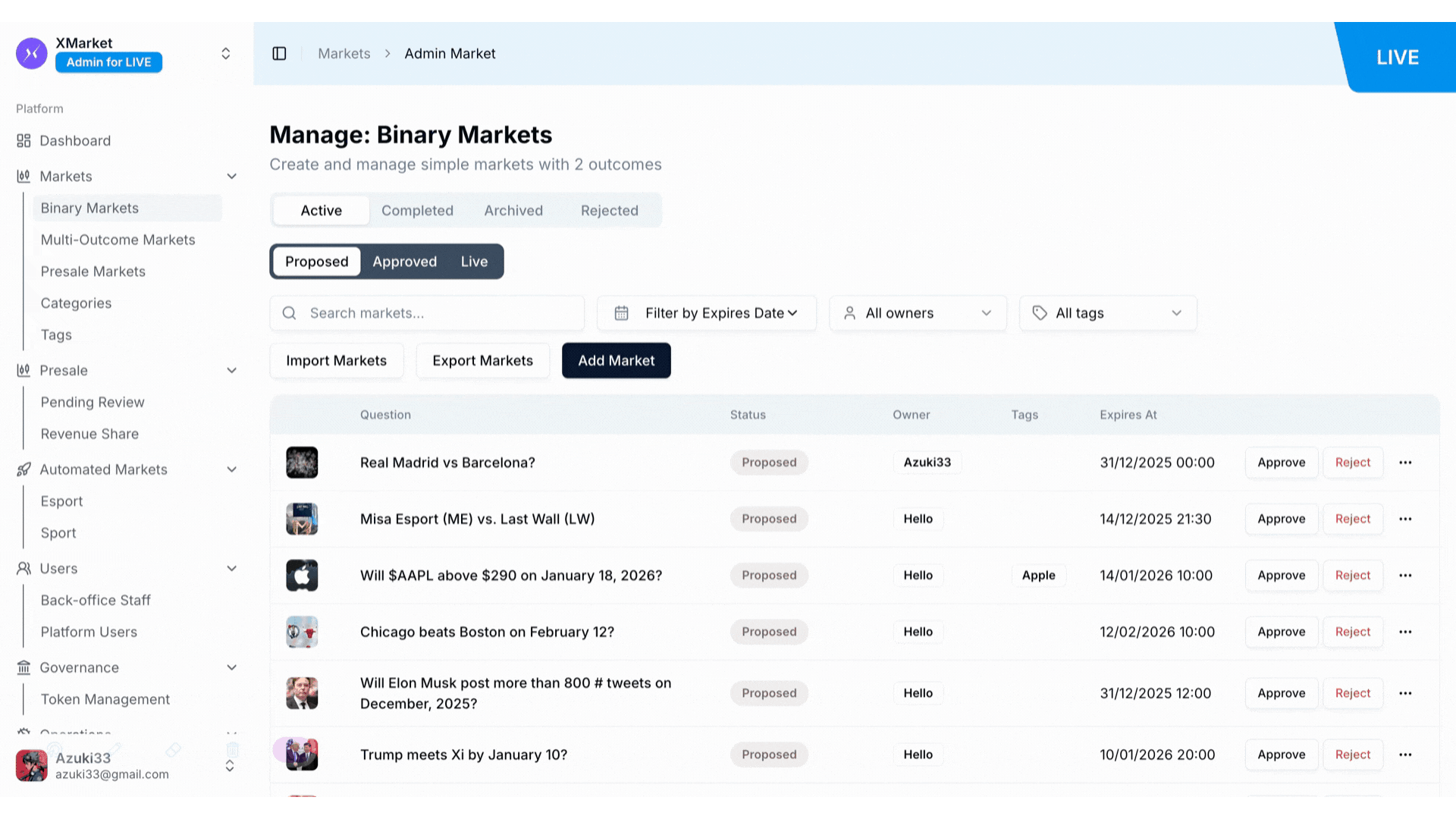Switch status filter to Approved
The height and width of the screenshot is (819, 1456).
pos(404,262)
